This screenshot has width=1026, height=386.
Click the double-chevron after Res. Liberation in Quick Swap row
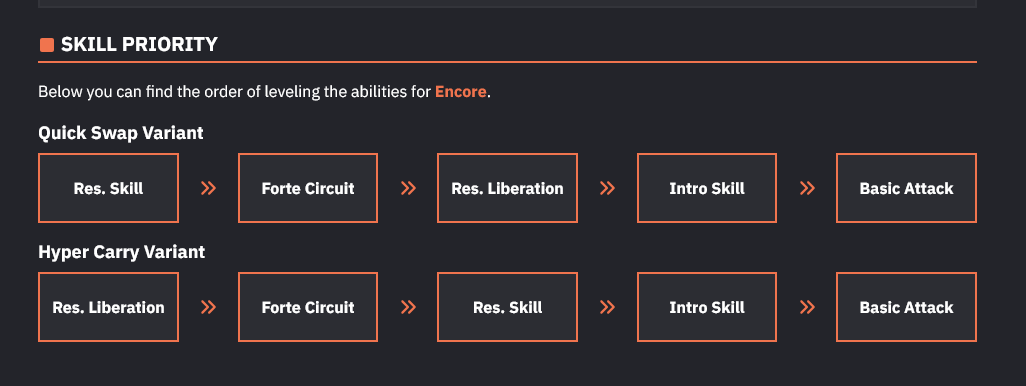[607, 188]
